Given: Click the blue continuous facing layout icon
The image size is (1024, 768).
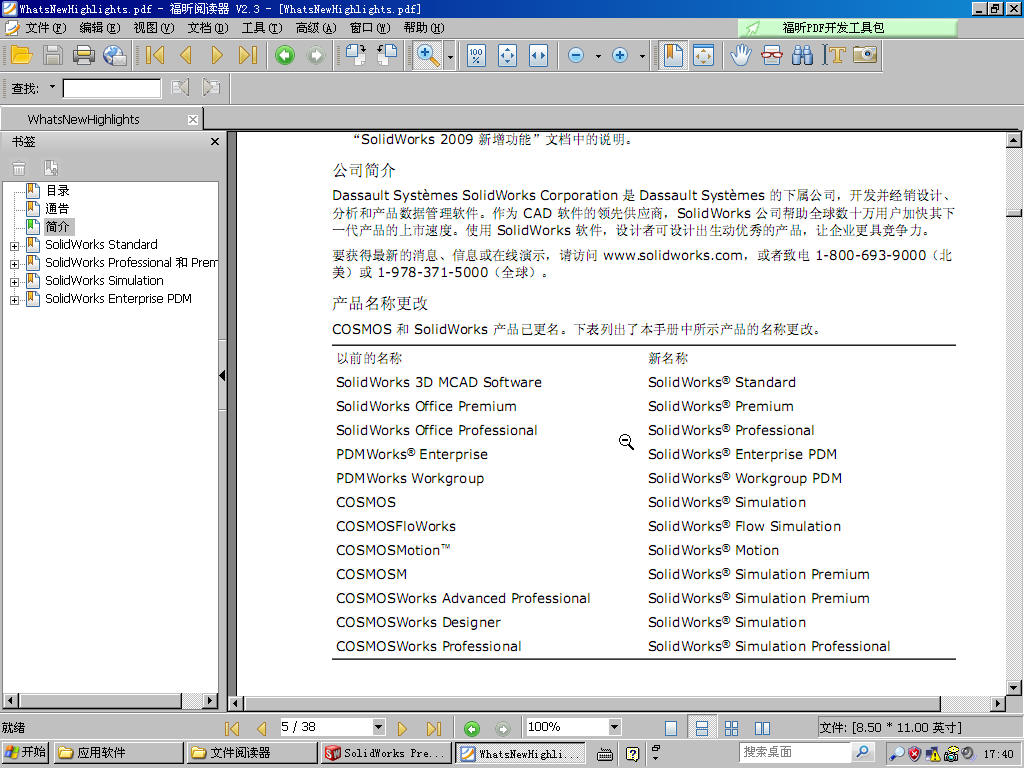Looking at the screenshot, I should [731, 728].
